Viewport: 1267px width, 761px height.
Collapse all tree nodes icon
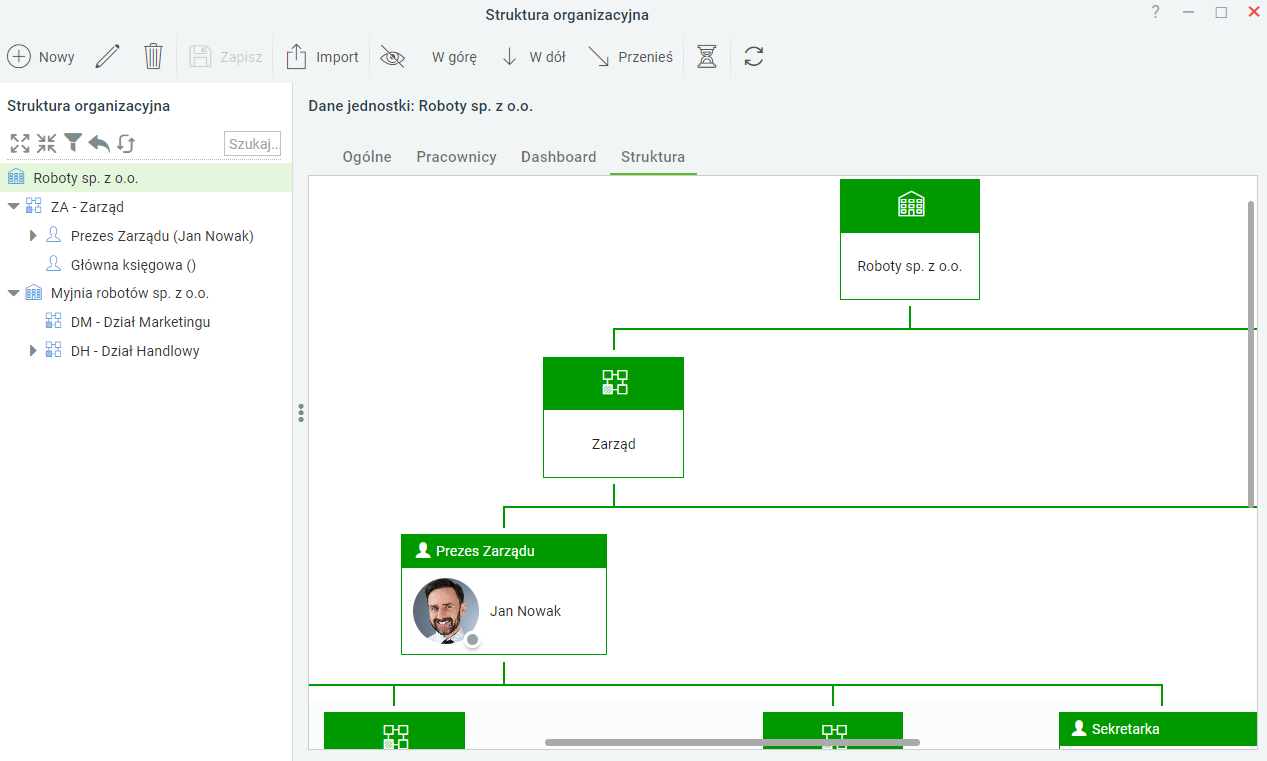[46, 143]
